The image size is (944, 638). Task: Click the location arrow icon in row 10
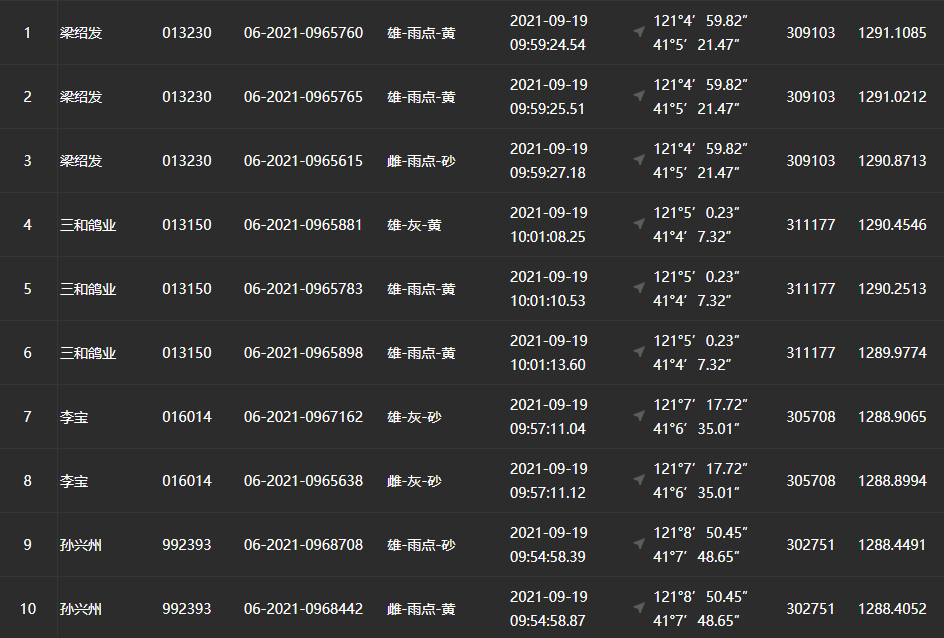[639, 608]
